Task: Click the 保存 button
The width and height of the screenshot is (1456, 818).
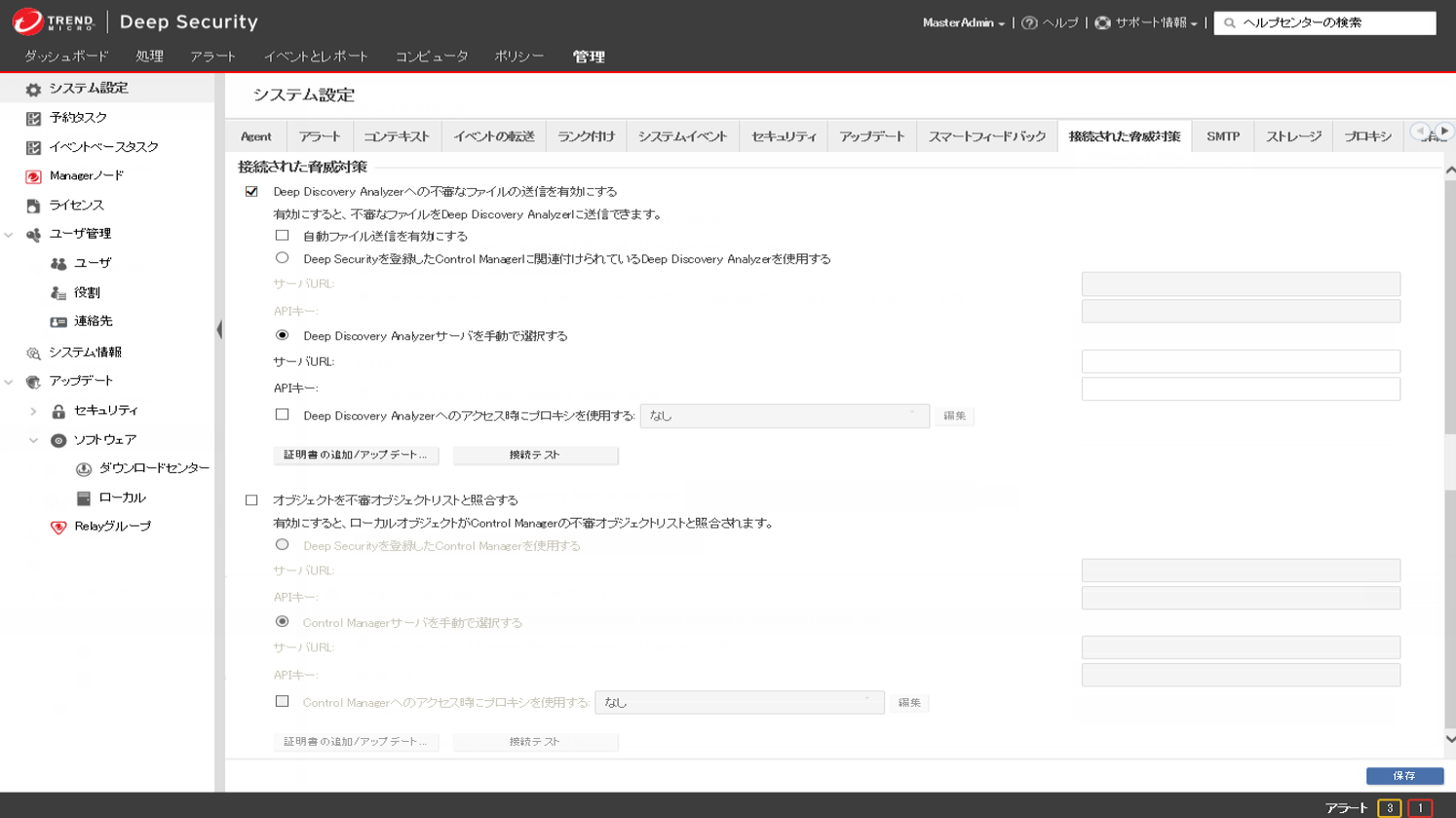Action: (x=1403, y=776)
